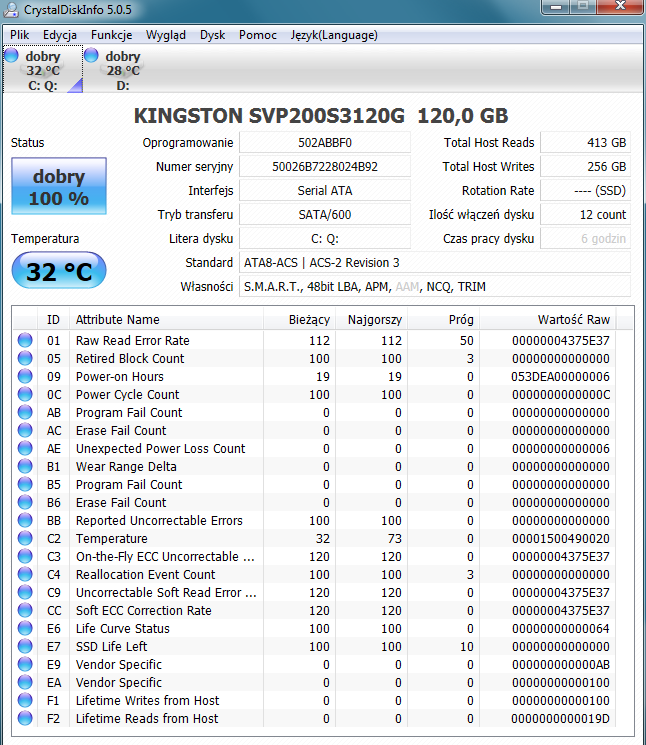Click the status orb for Power Cycle Count
This screenshot has height=745, width=646.
tap(25, 394)
